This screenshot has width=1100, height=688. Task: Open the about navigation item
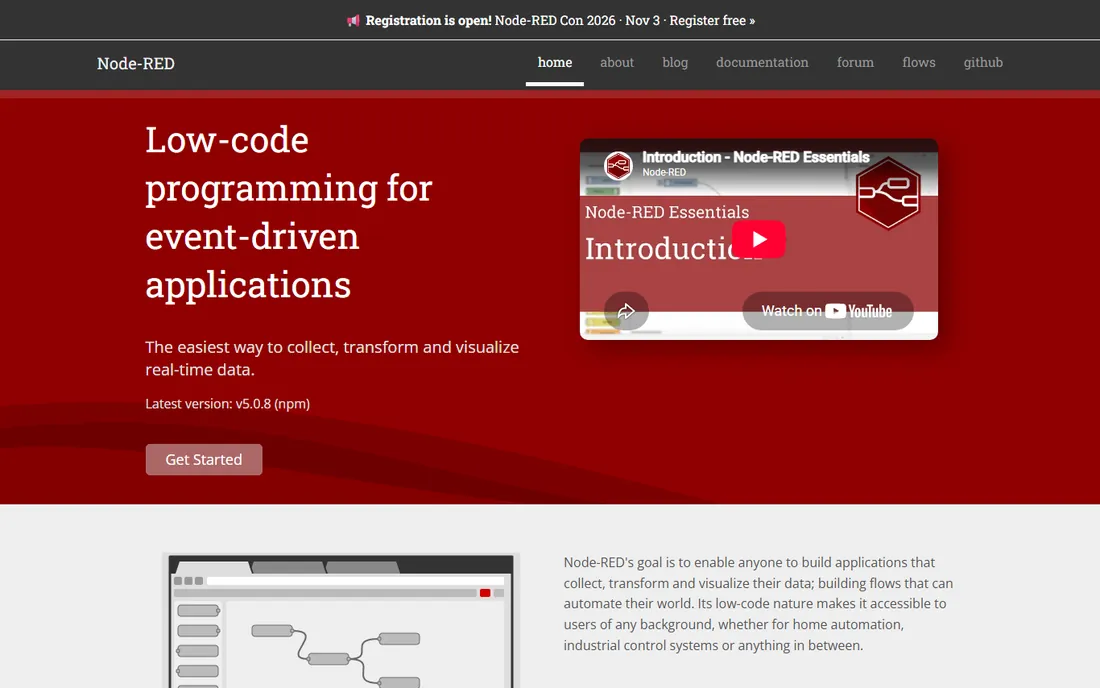point(617,62)
